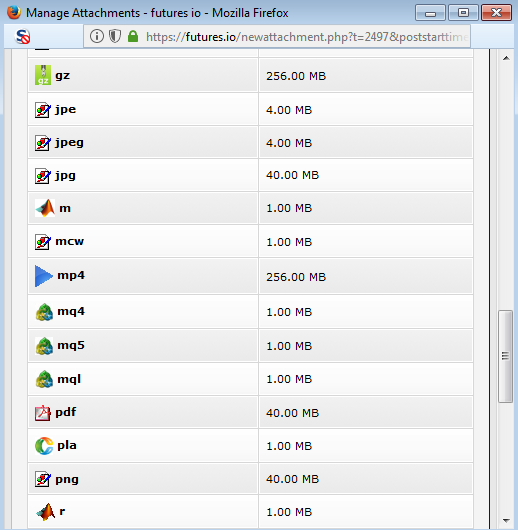Click the Firefox logo in title bar
The width and height of the screenshot is (518, 530).
coord(14,13)
